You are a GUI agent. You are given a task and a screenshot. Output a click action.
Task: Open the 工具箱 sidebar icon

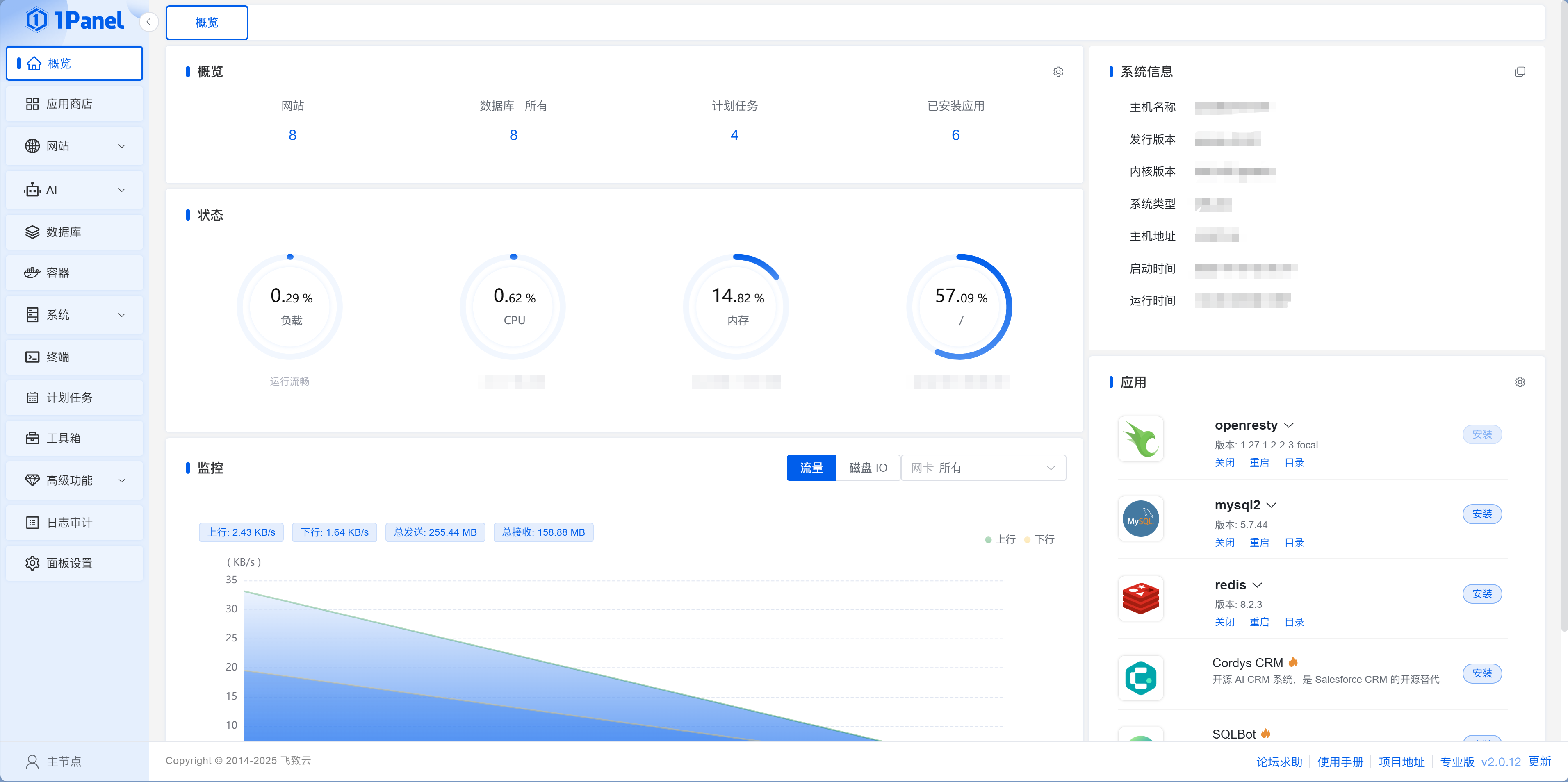pyautogui.click(x=34, y=438)
